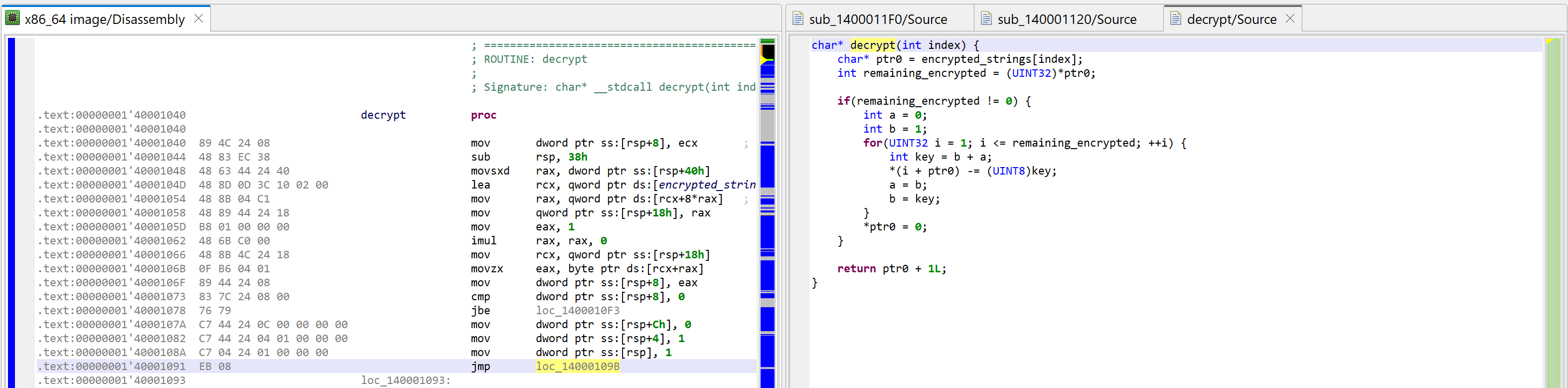Click the document icon on sub_140001120/Source tab
Image resolution: width=1568 pixels, height=388 pixels.
click(987, 19)
